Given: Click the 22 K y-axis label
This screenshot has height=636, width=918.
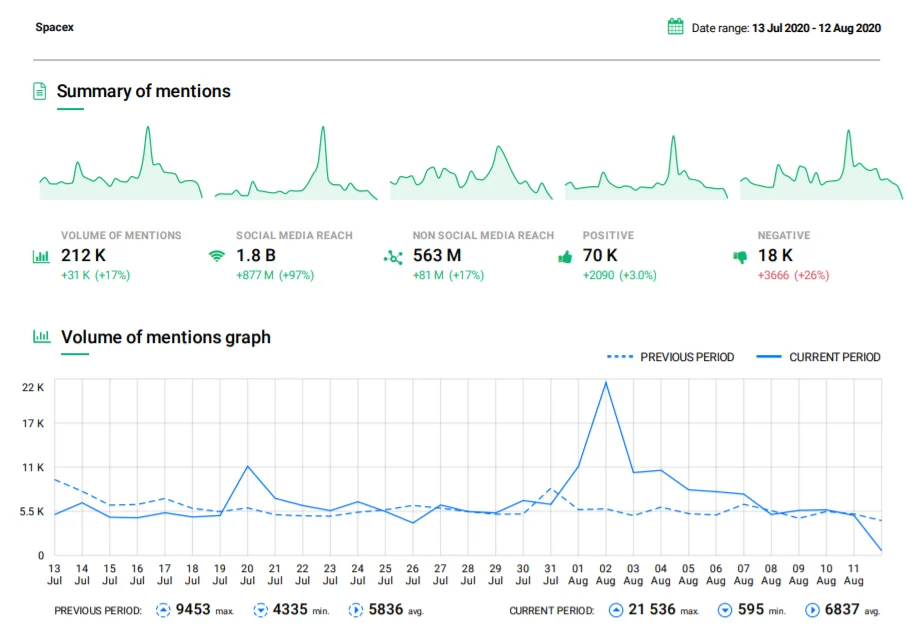Looking at the screenshot, I should tap(33, 387).
